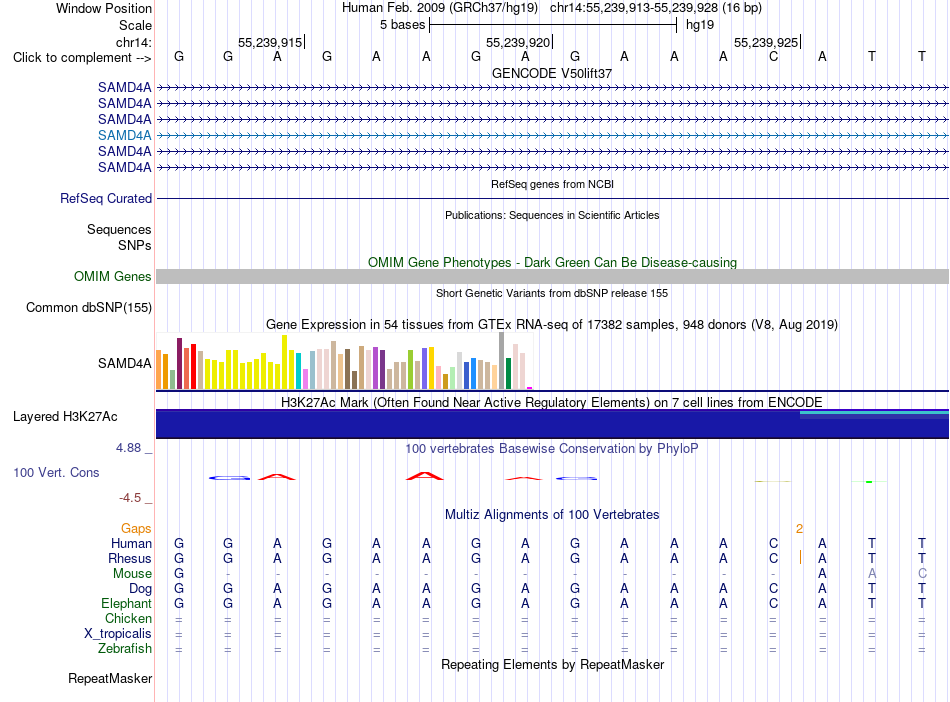950x702 pixels.
Task: Click the tallest gray bar in the GTEx chart
Action: [x=502, y=360]
